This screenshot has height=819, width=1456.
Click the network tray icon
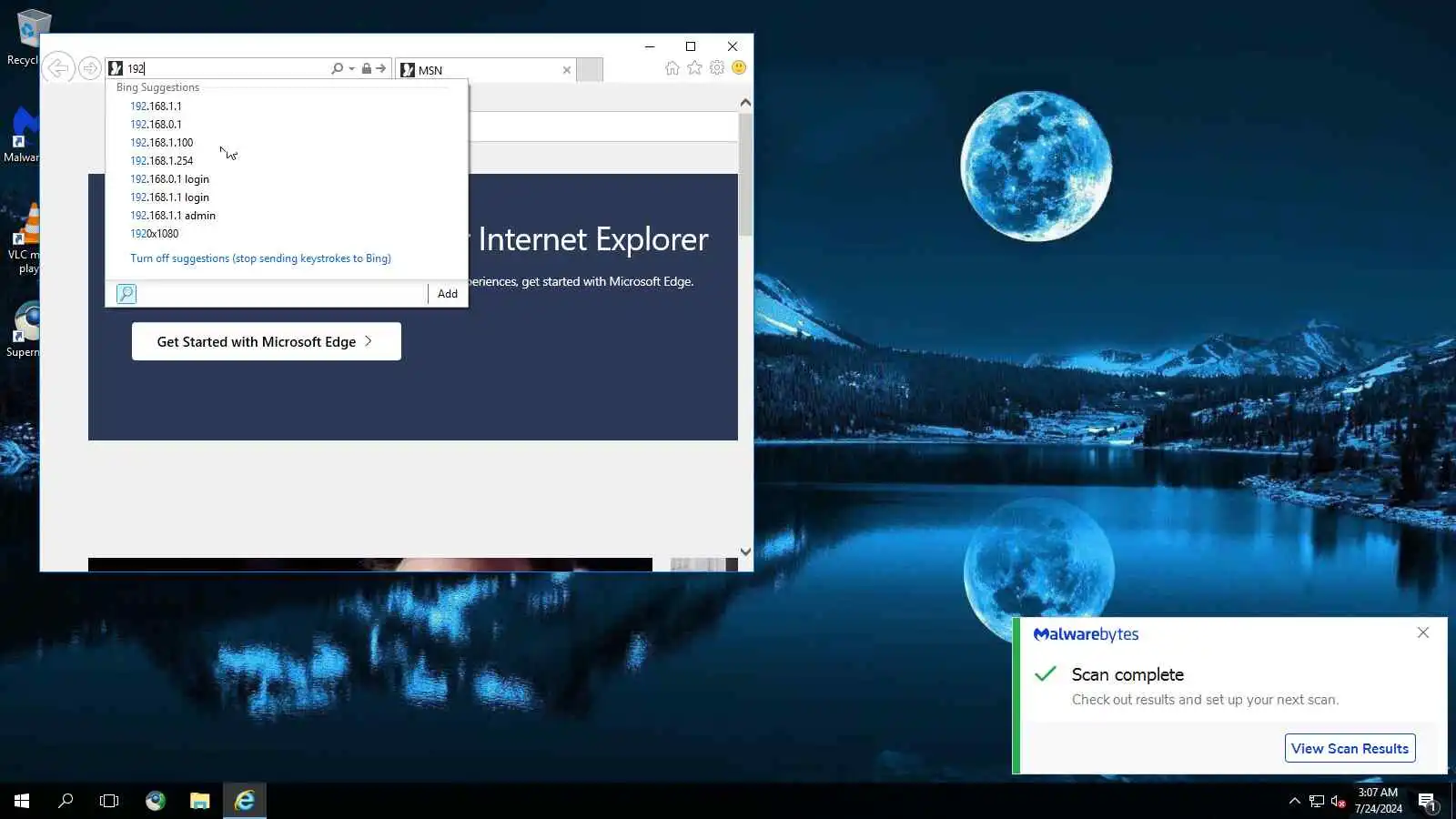click(x=1317, y=801)
